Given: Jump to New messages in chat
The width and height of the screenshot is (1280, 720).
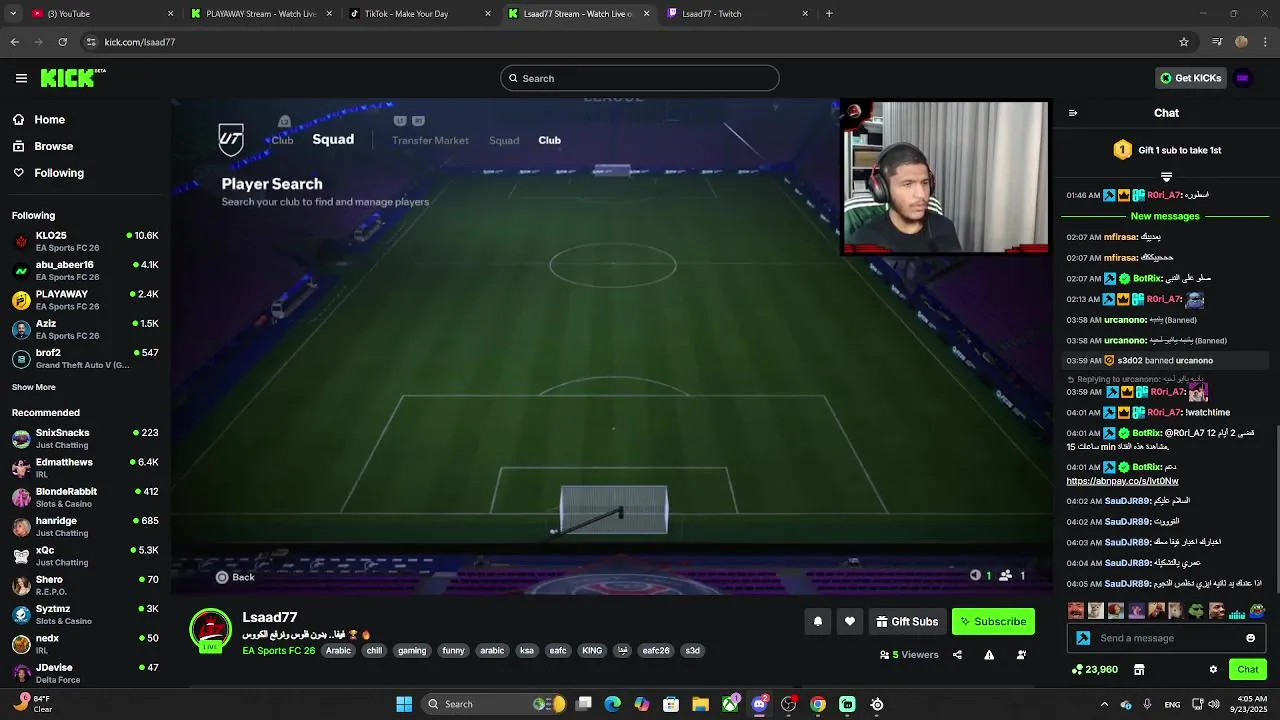Looking at the screenshot, I should click(1165, 216).
